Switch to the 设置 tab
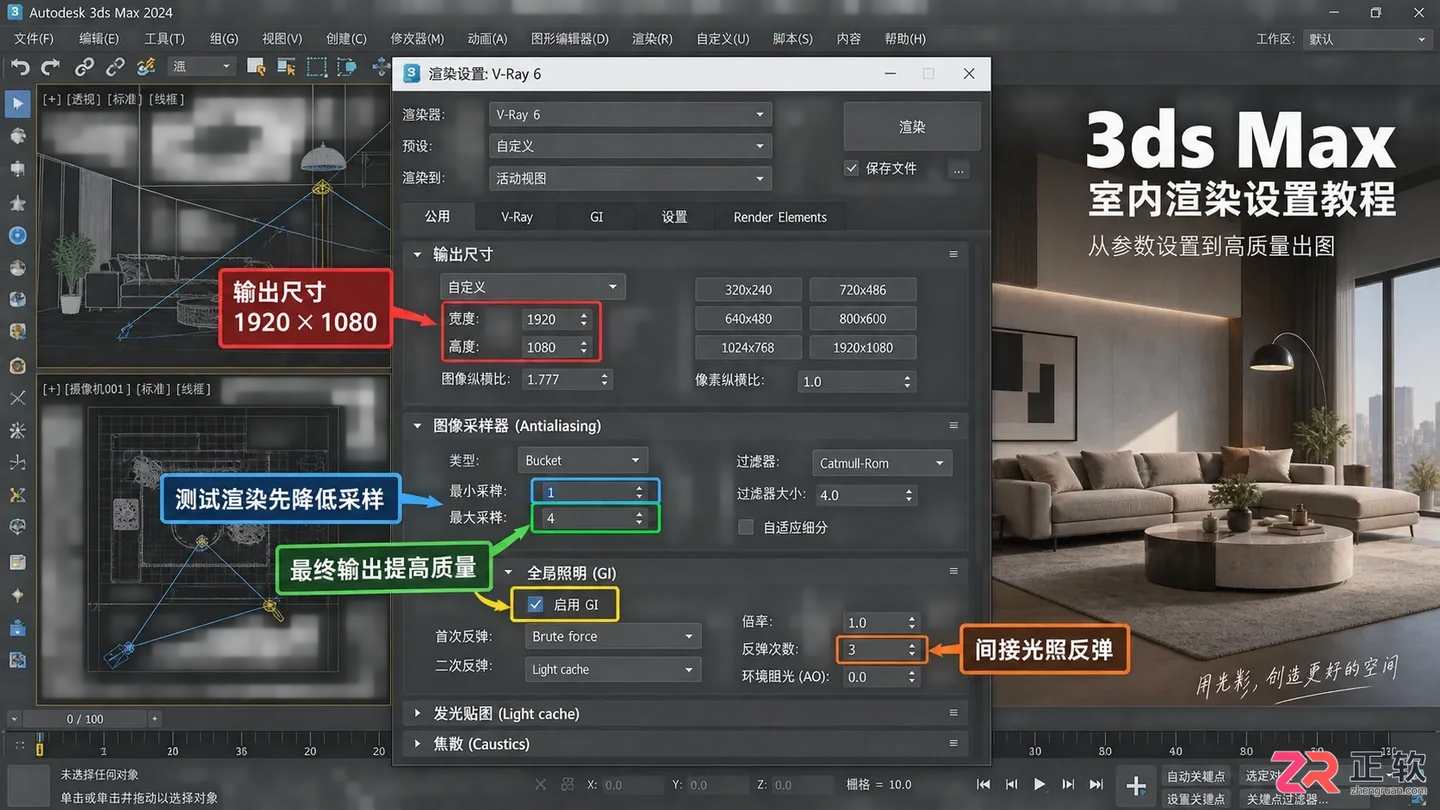 675,217
